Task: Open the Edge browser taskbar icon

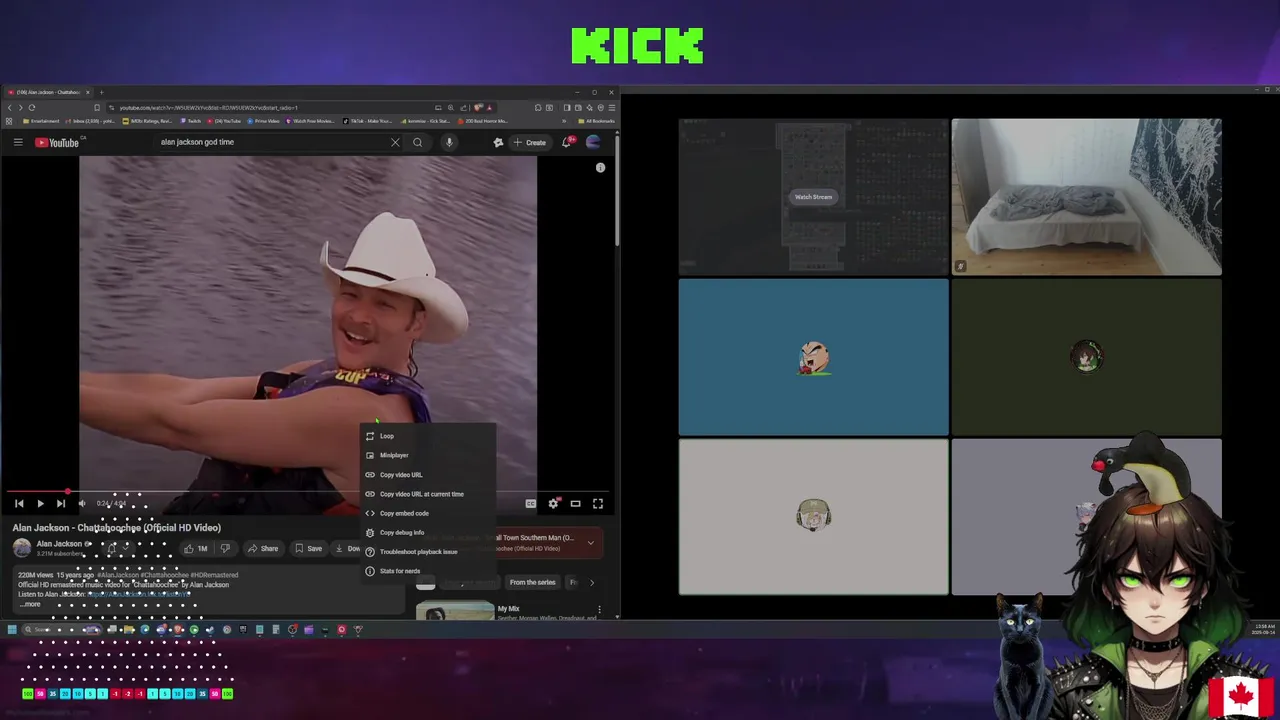Action: (145, 630)
